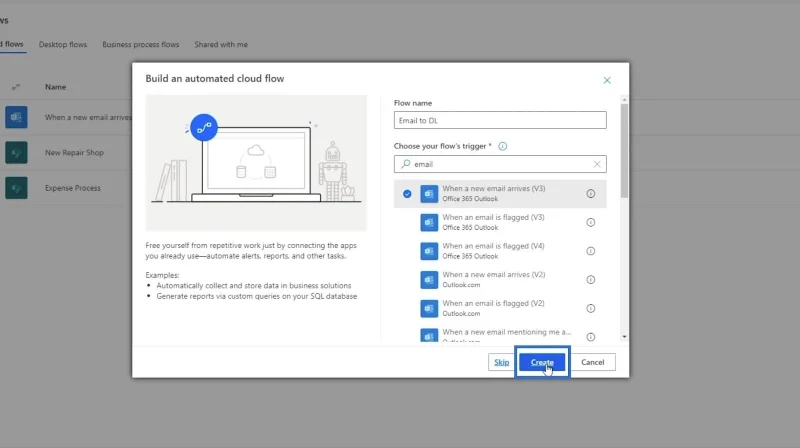Select When a new email mentioning me trigger

[500, 334]
